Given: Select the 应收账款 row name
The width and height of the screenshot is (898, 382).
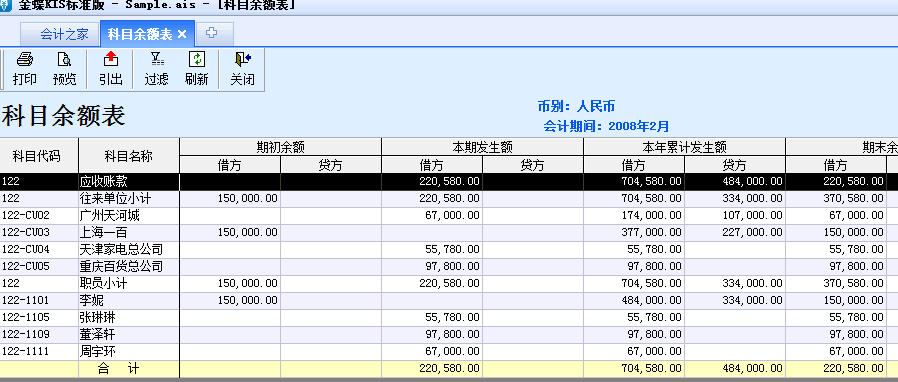Looking at the screenshot, I should pos(104,182).
